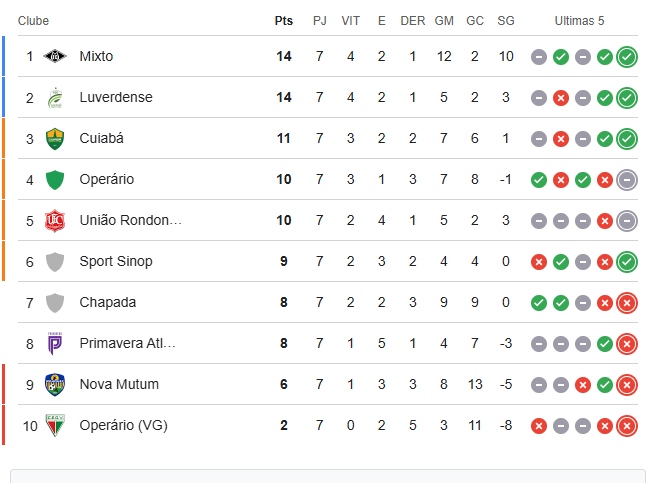This screenshot has height=483, width=670.
Task: Click the Cuiabá club crest icon
Action: coord(54,138)
